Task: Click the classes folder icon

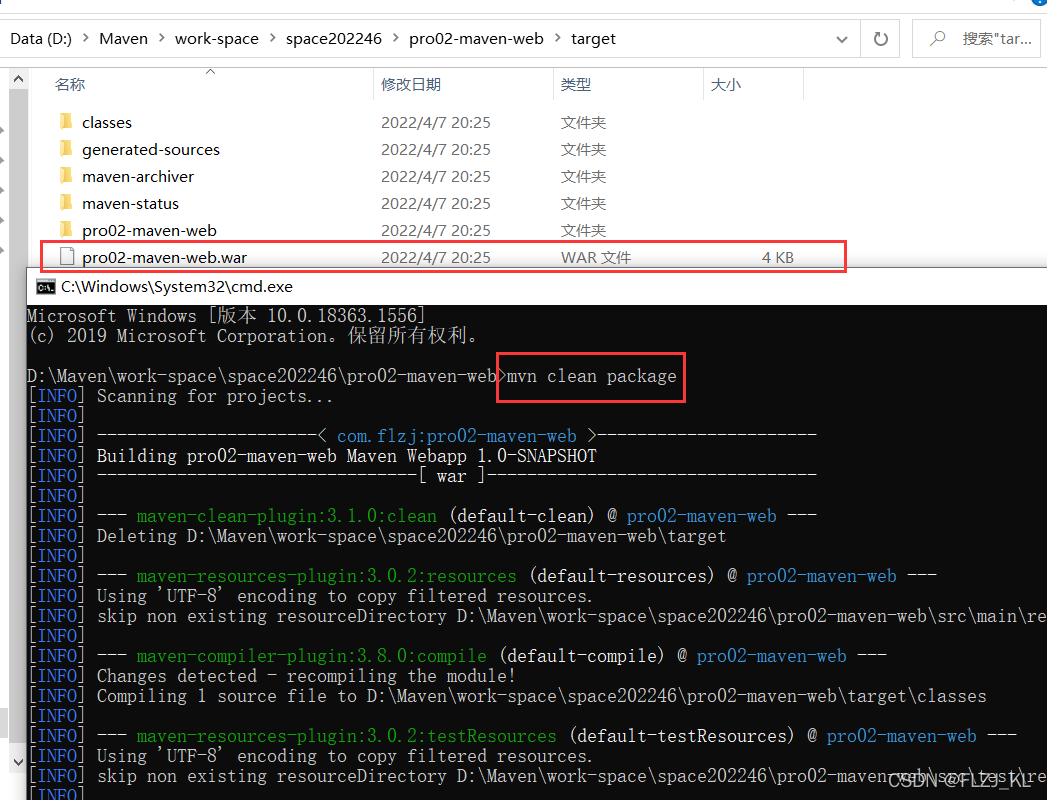Action: pyautogui.click(x=66, y=122)
